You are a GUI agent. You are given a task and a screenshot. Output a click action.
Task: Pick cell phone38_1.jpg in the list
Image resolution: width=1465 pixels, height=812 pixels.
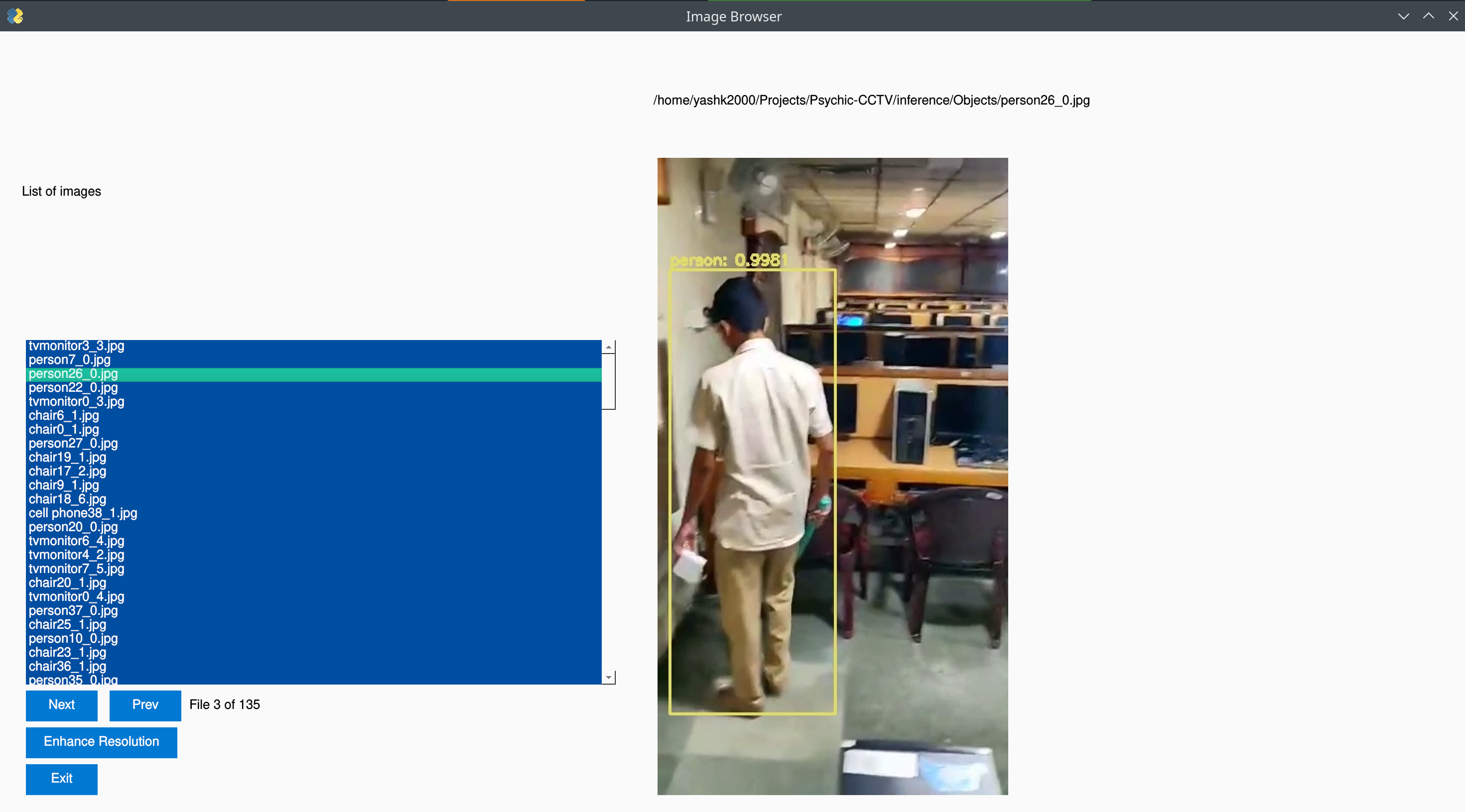83,513
